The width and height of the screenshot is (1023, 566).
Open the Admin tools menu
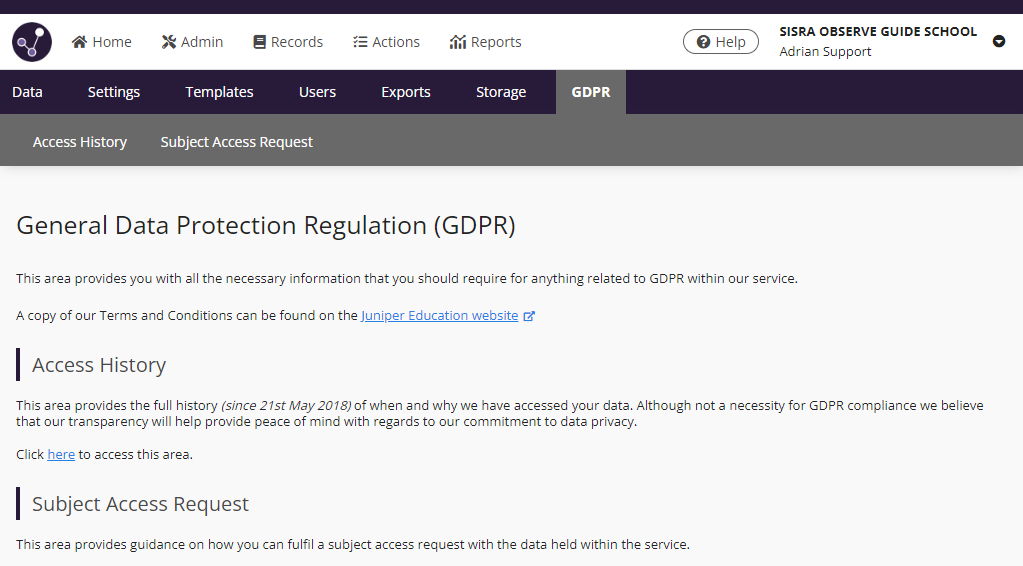click(192, 42)
